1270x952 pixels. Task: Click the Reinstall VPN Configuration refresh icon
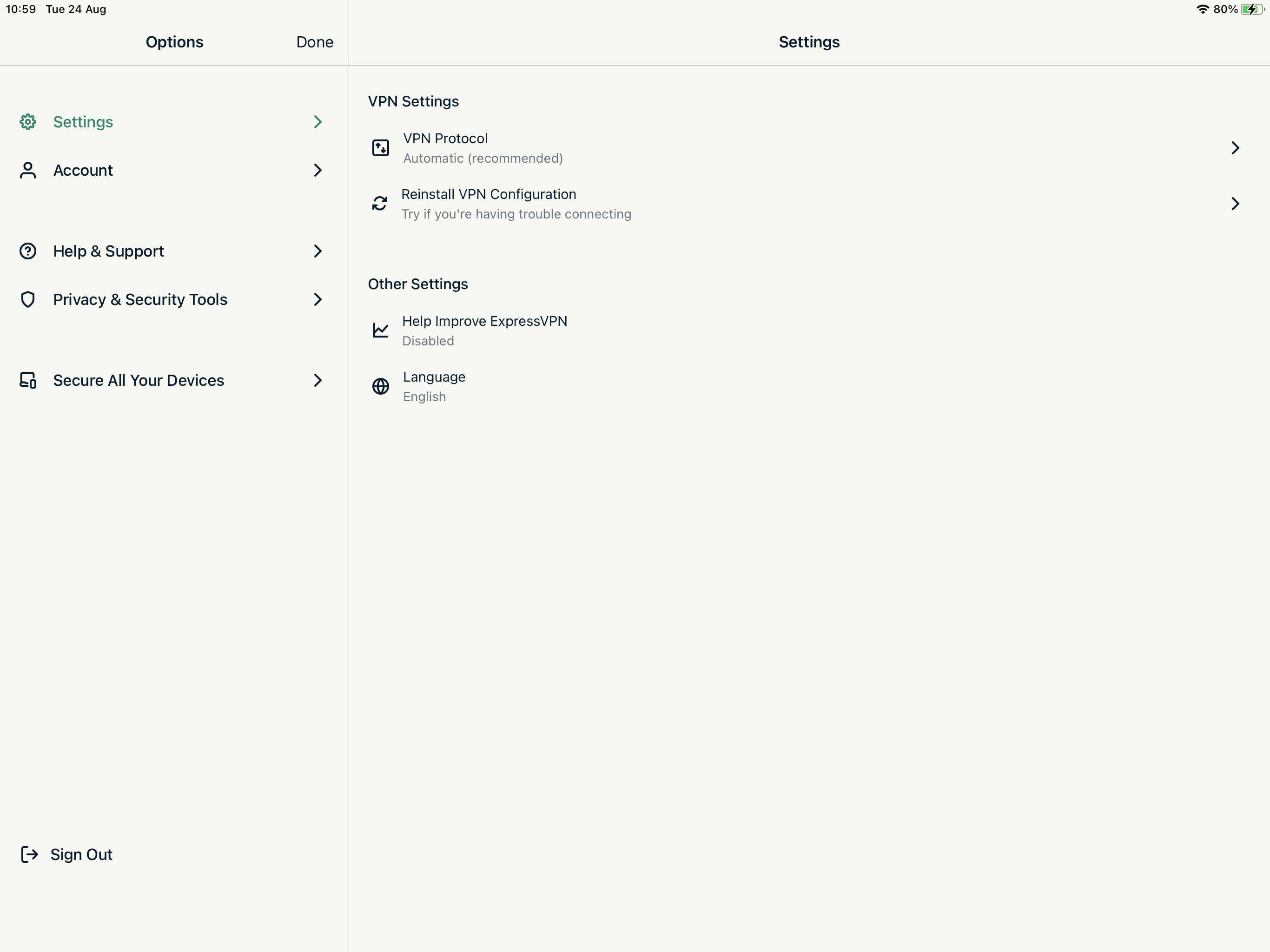[380, 203]
